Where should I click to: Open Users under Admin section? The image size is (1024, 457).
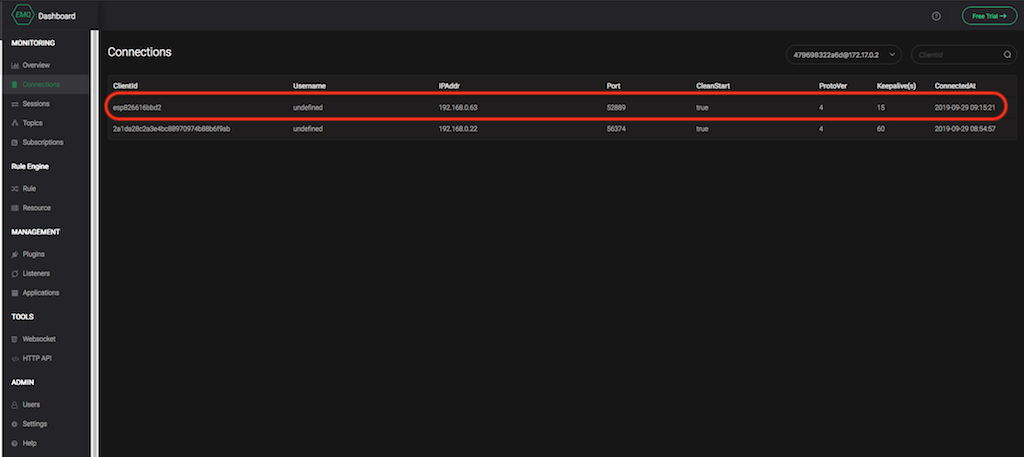[31, 405]
